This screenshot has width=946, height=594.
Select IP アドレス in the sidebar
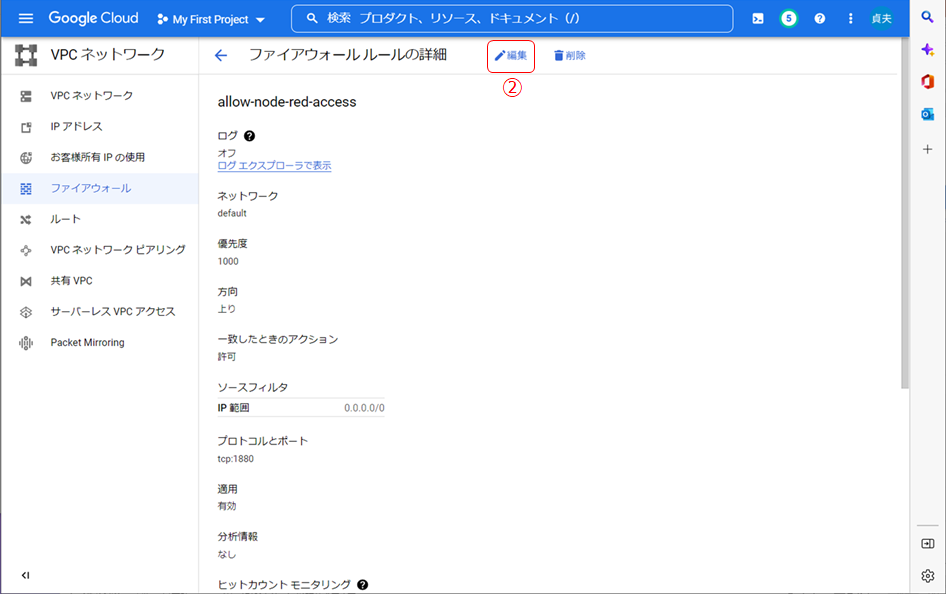[76, 127]
